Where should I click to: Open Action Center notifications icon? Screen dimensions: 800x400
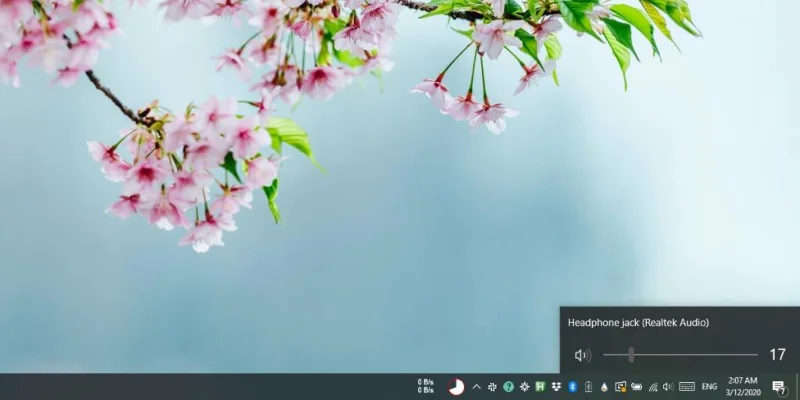(x=779, y=387)
